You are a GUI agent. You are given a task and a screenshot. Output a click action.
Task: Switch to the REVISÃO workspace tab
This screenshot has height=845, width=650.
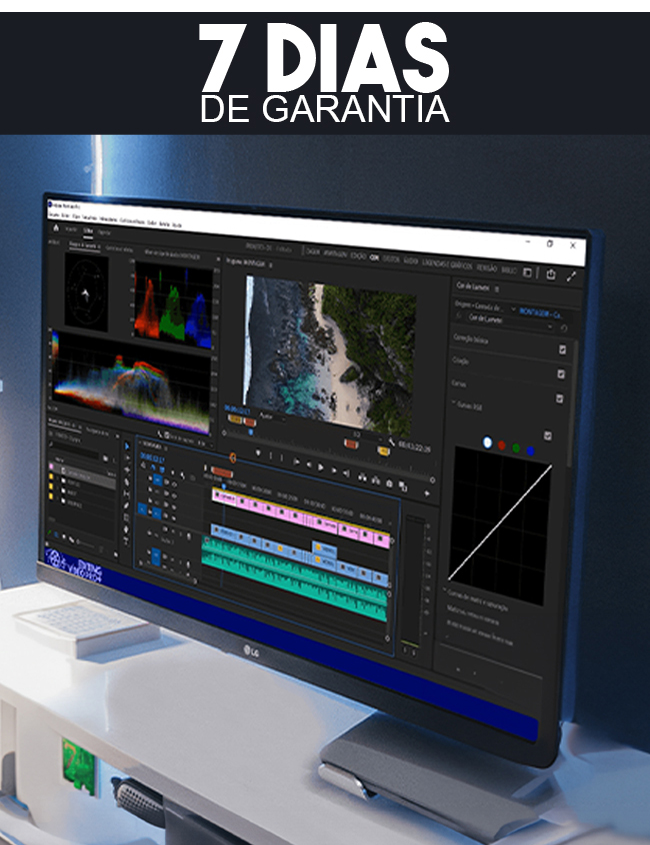487,268
